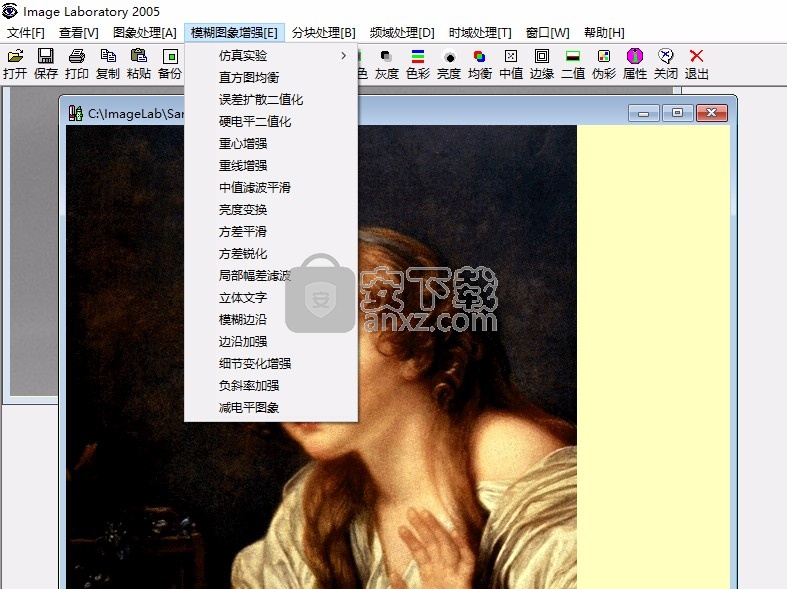Open the 频域处理[D] menu
Screen dimensions: 787x589
(402, 33)
